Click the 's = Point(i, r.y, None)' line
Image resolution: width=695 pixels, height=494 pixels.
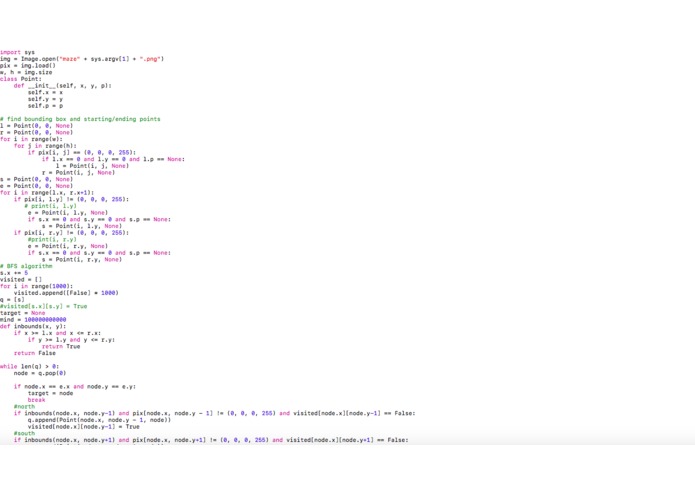[x=82, y=260]
